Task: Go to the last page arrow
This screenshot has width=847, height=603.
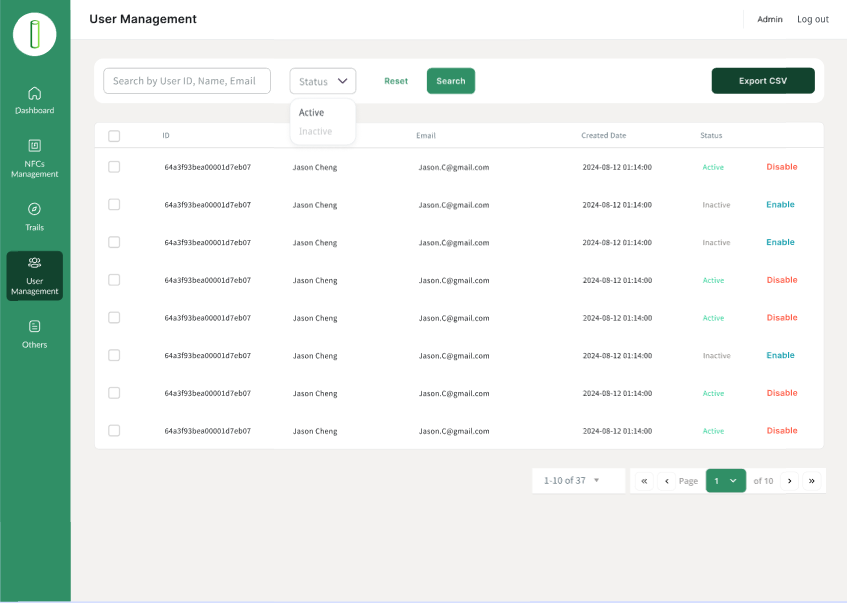Action: [x=811, y=481]
